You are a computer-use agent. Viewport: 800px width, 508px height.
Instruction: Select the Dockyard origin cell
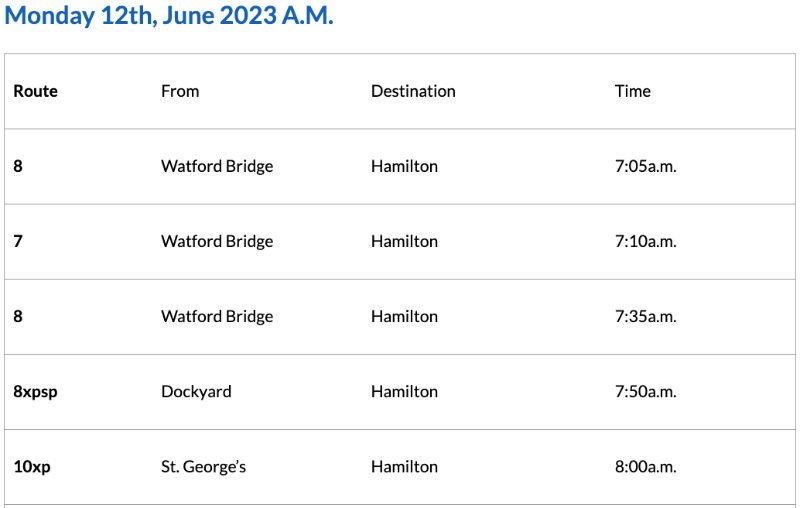point(196,391)
